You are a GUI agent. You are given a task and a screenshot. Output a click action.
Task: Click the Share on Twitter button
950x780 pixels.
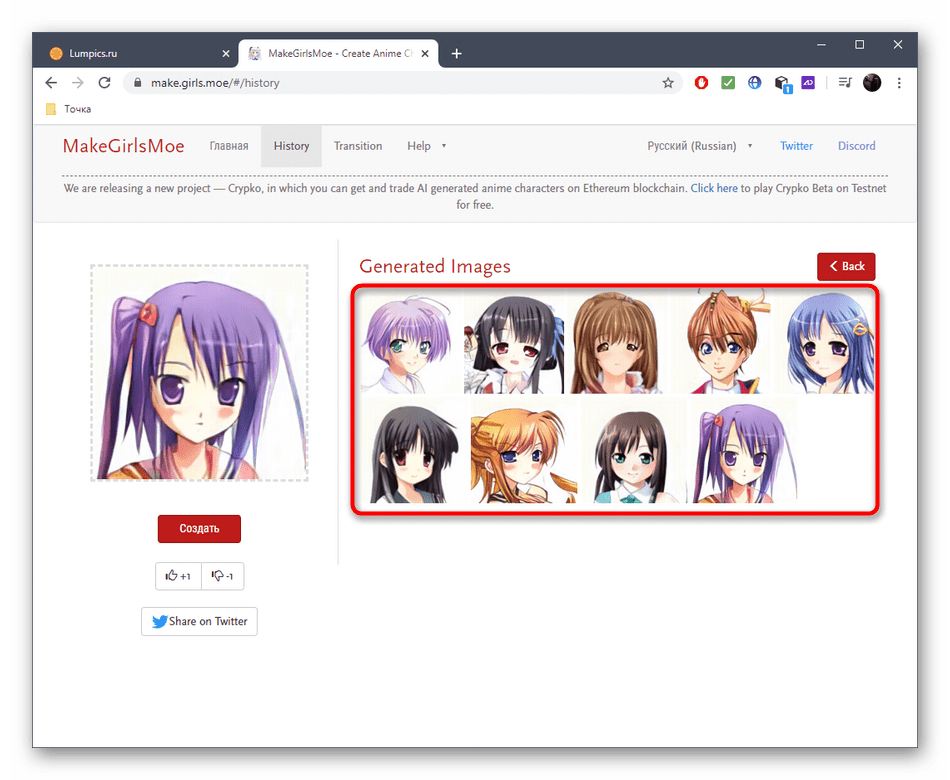[199, 621]
